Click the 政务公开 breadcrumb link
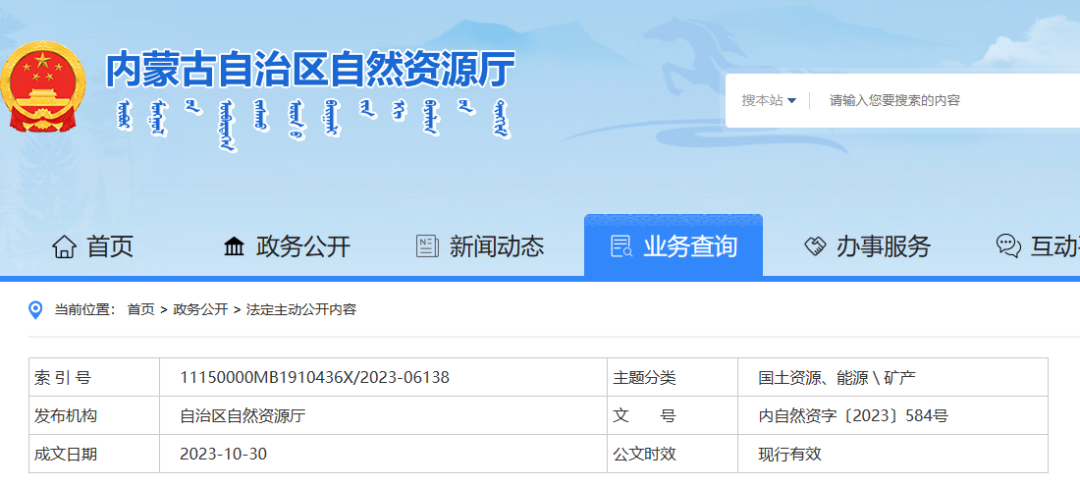 [x=200, y=310]
